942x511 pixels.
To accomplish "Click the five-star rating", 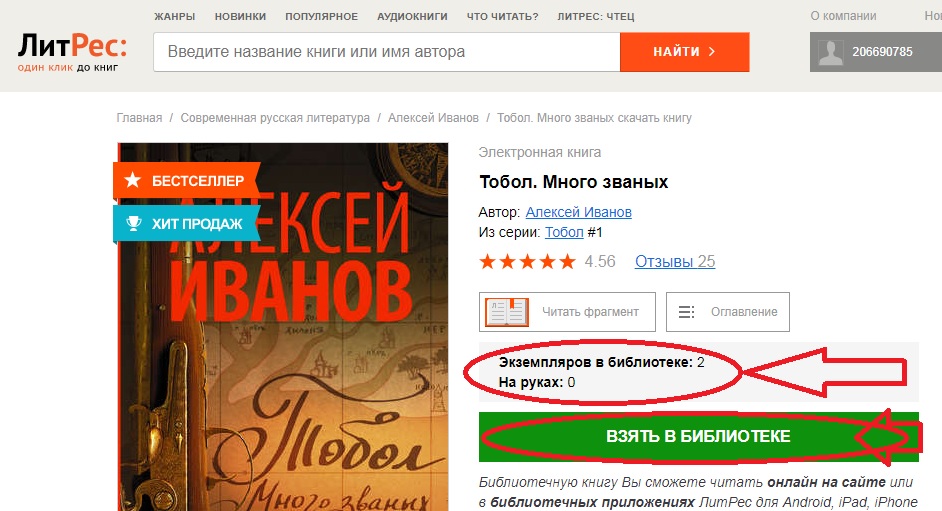I will 527,262.
